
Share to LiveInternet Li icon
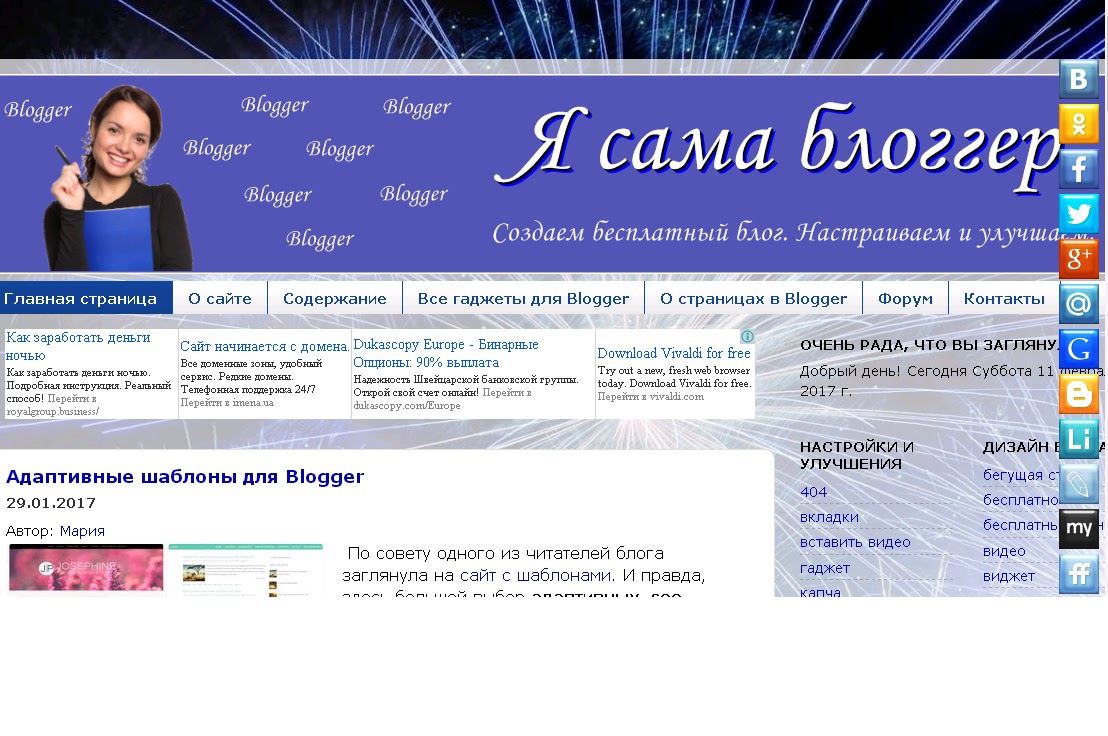[x=1078, y=439]
